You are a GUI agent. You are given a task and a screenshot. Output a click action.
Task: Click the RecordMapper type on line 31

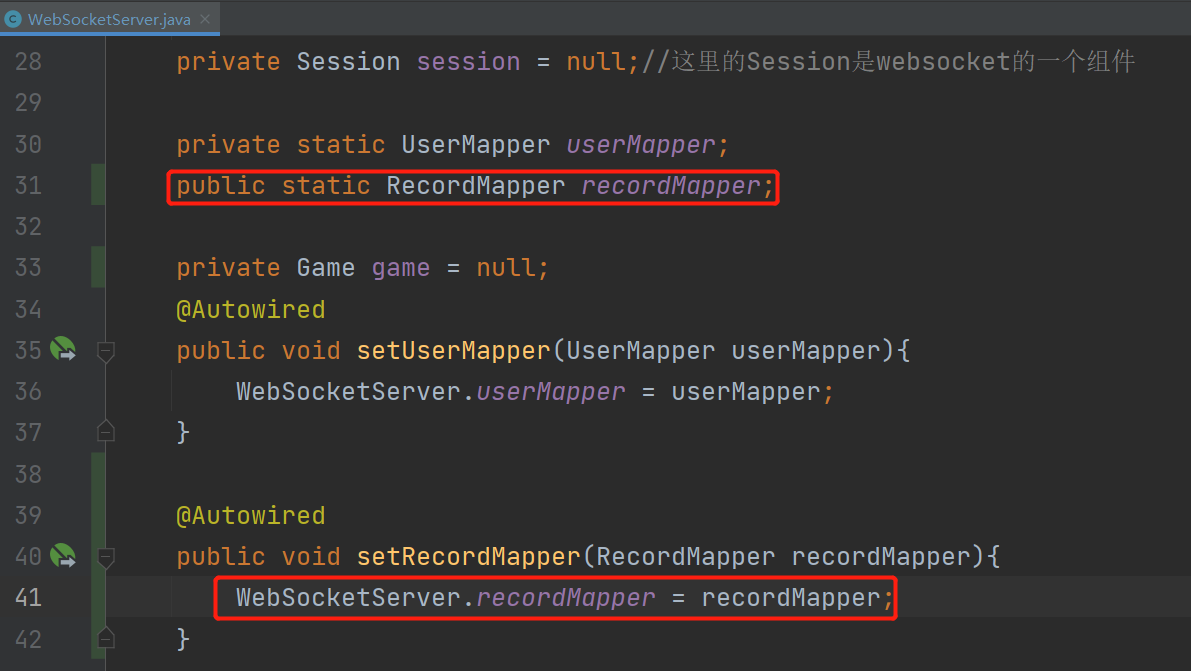[475, 185]
